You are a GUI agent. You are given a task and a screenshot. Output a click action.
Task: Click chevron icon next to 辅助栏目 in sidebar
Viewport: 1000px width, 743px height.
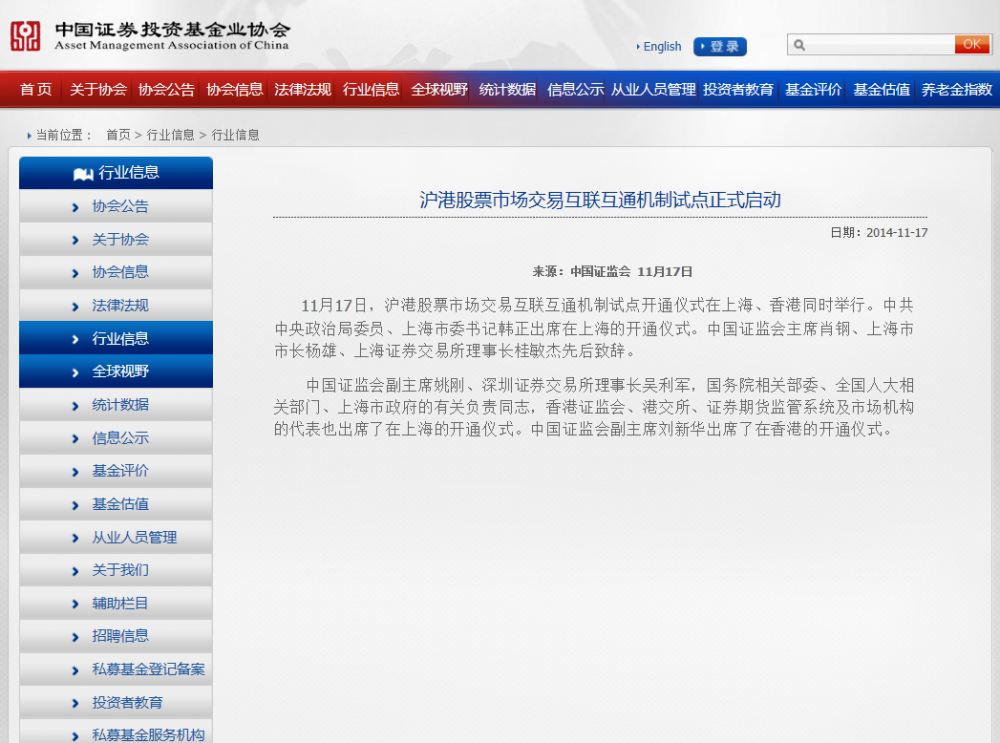[75, 604]
